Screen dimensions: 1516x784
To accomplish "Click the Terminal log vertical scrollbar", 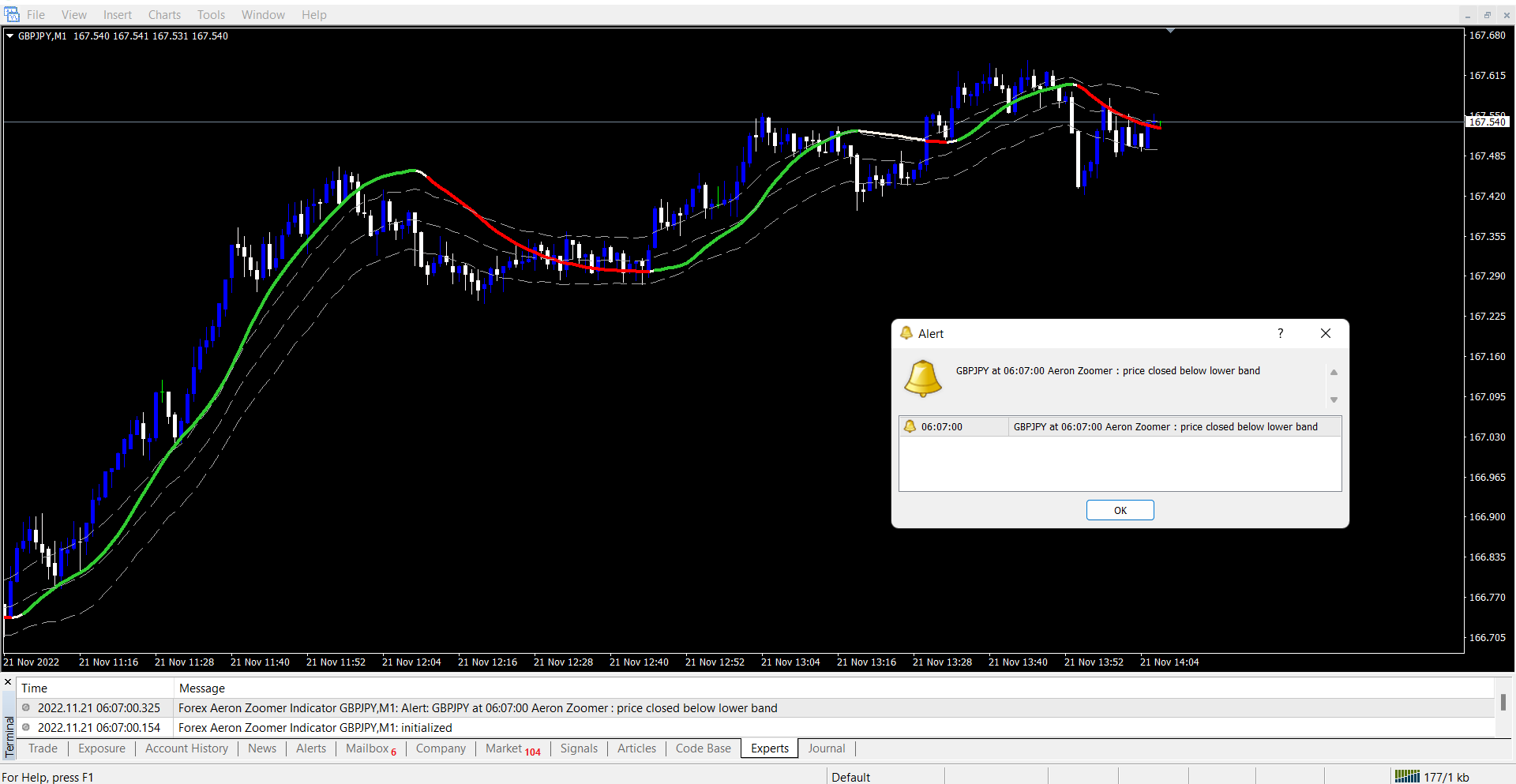I will [1503, 702].
